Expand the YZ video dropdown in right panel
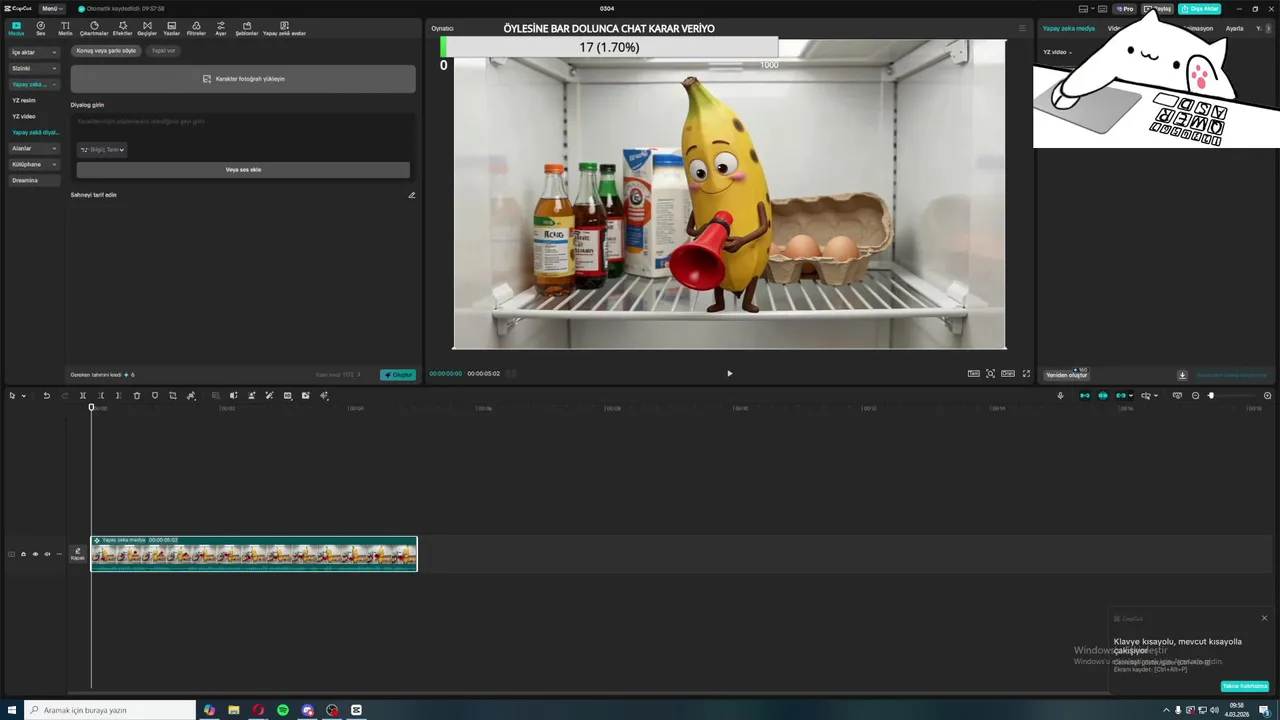Image resolution: width=1280 pixels, height=720 pixels. tap(1057, 52)
